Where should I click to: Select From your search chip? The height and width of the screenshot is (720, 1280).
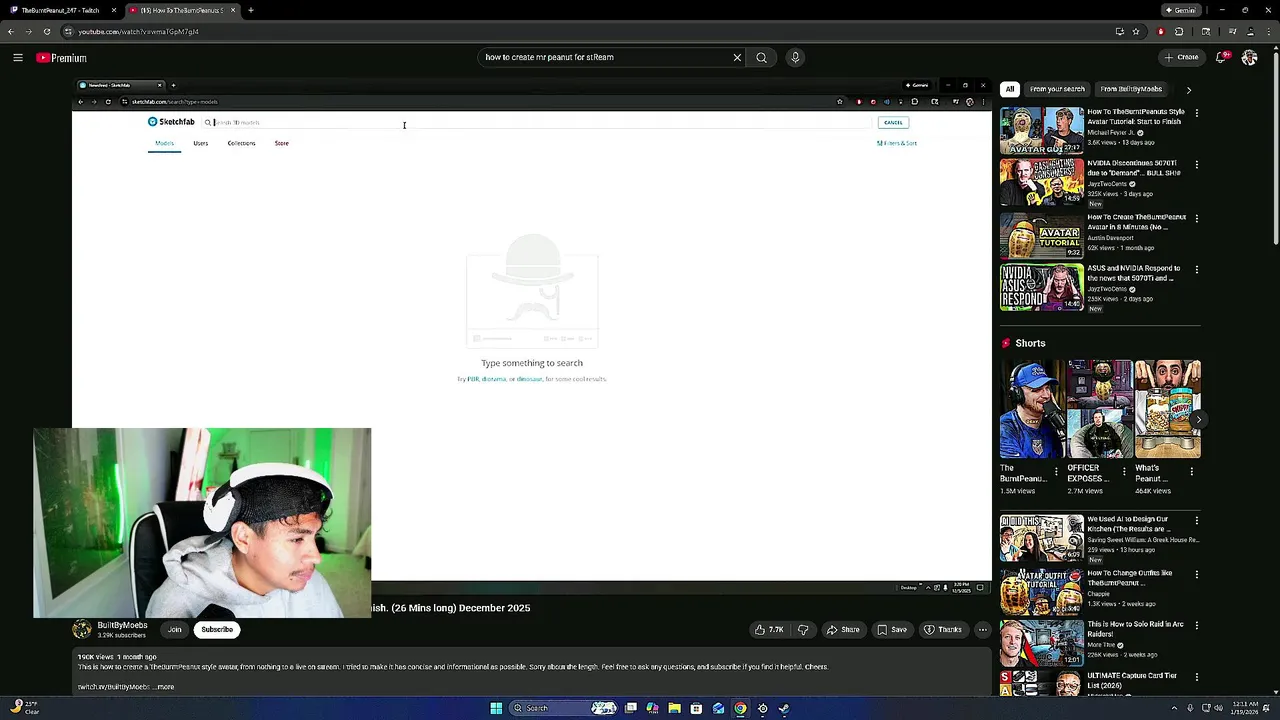(x=1057, y=89)
